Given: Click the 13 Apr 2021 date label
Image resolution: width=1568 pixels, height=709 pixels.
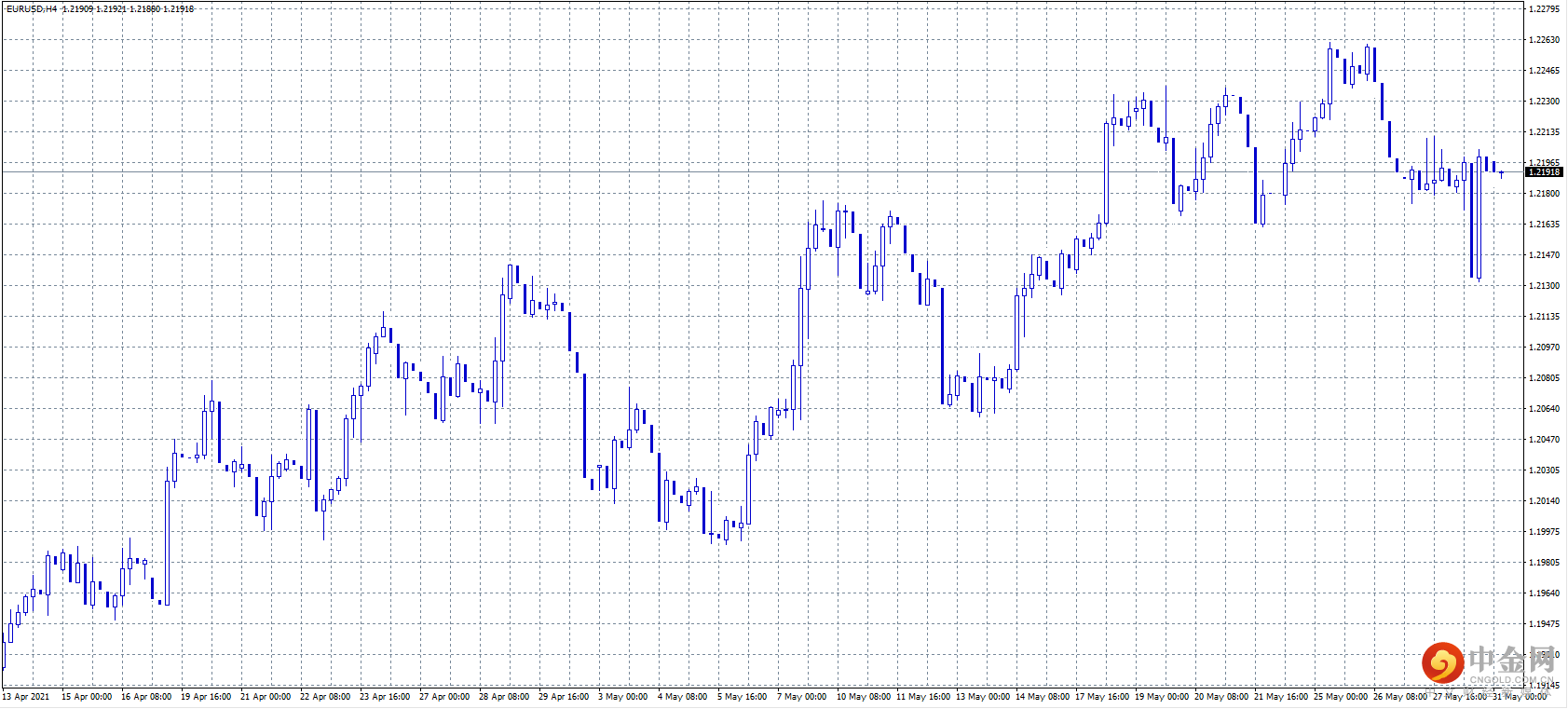Looking at the screenshot, I should click(x=26, y=697).
